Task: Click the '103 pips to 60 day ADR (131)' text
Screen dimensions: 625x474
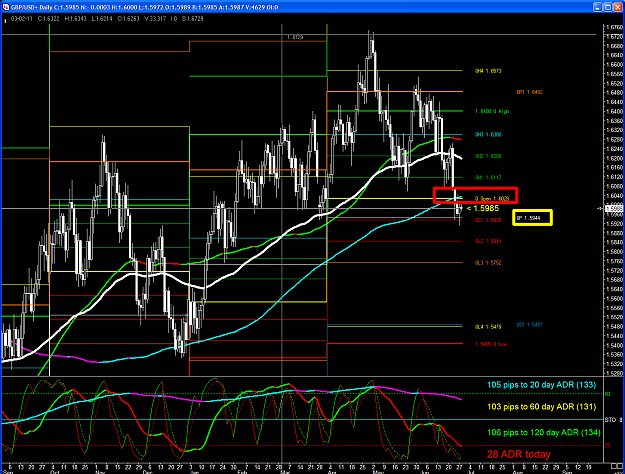Action: 542,407
